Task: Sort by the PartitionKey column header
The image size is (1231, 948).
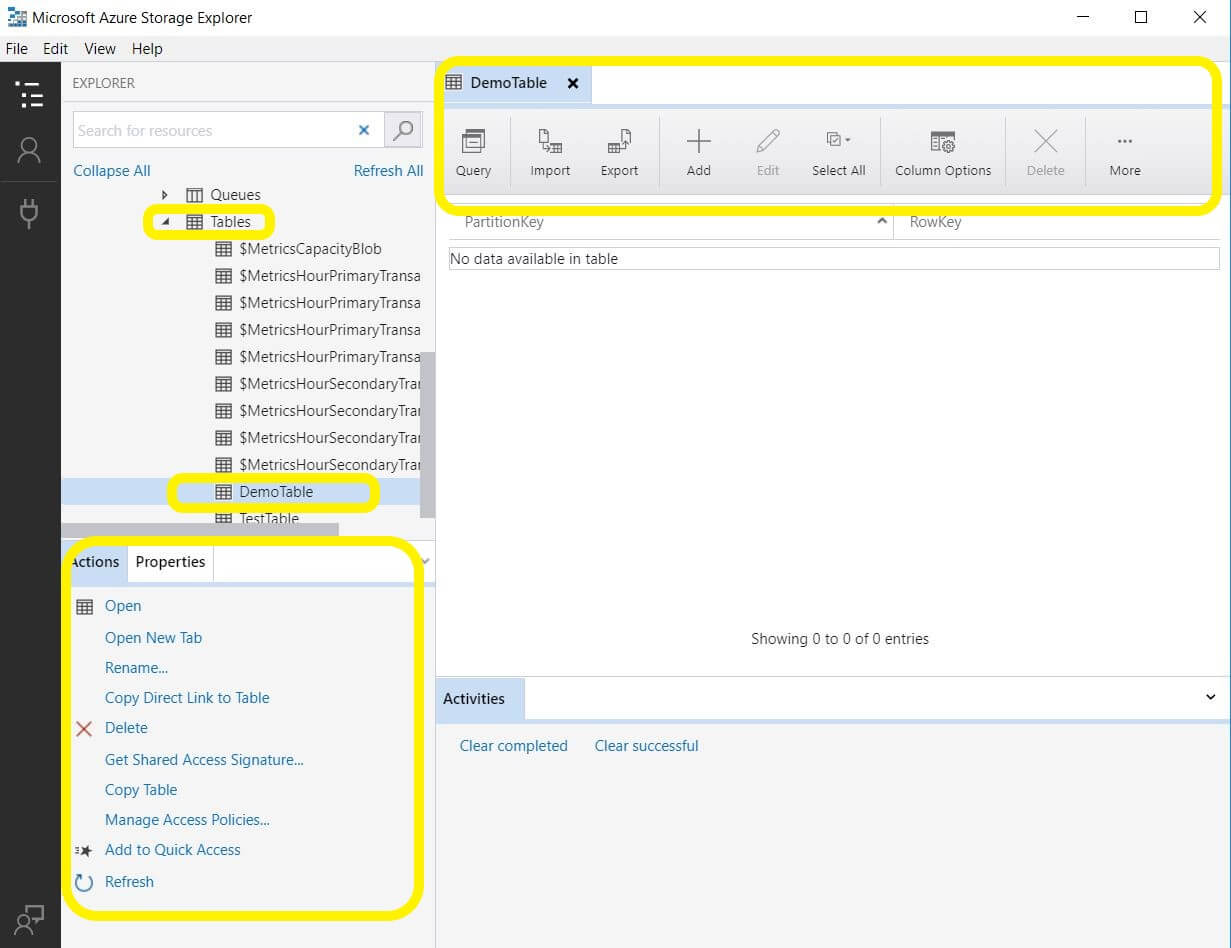Action: click(x=670, y=222)
